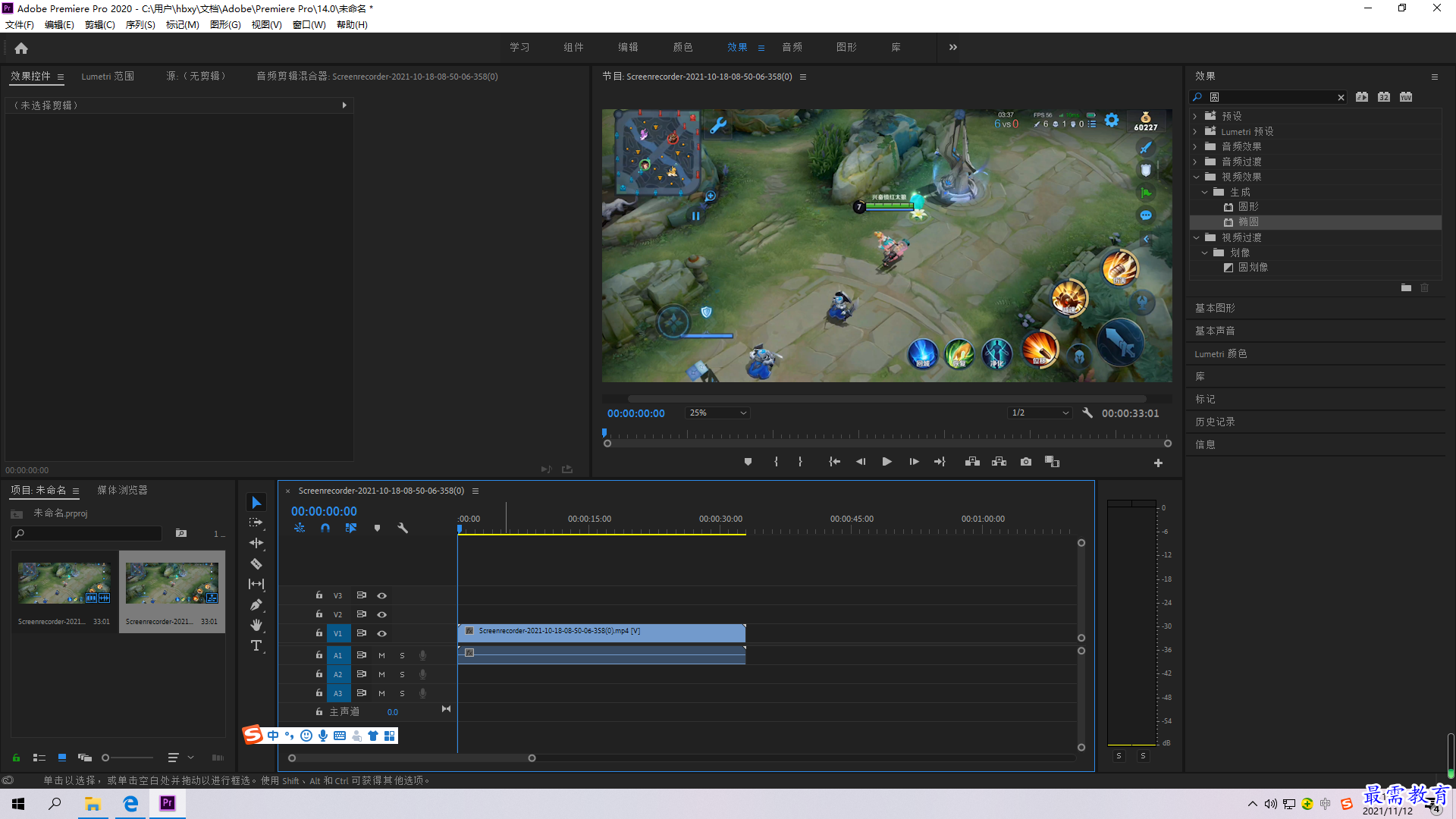Open program monitor settings wrench

point(1087,413)
